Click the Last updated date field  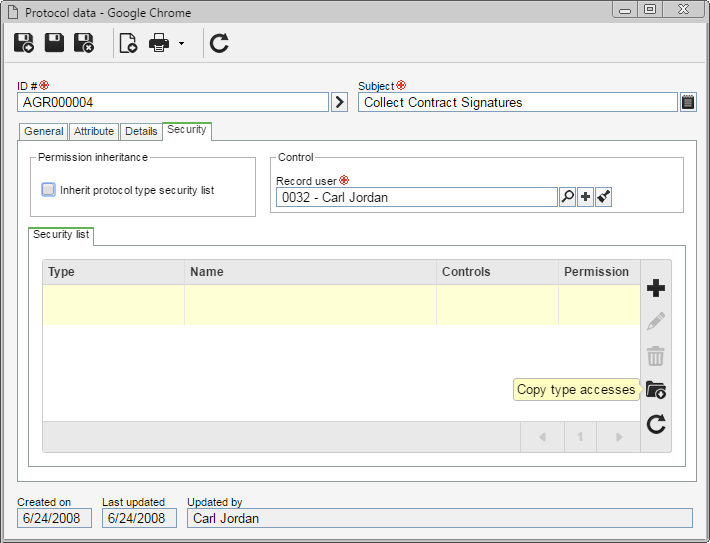[139, 518]
